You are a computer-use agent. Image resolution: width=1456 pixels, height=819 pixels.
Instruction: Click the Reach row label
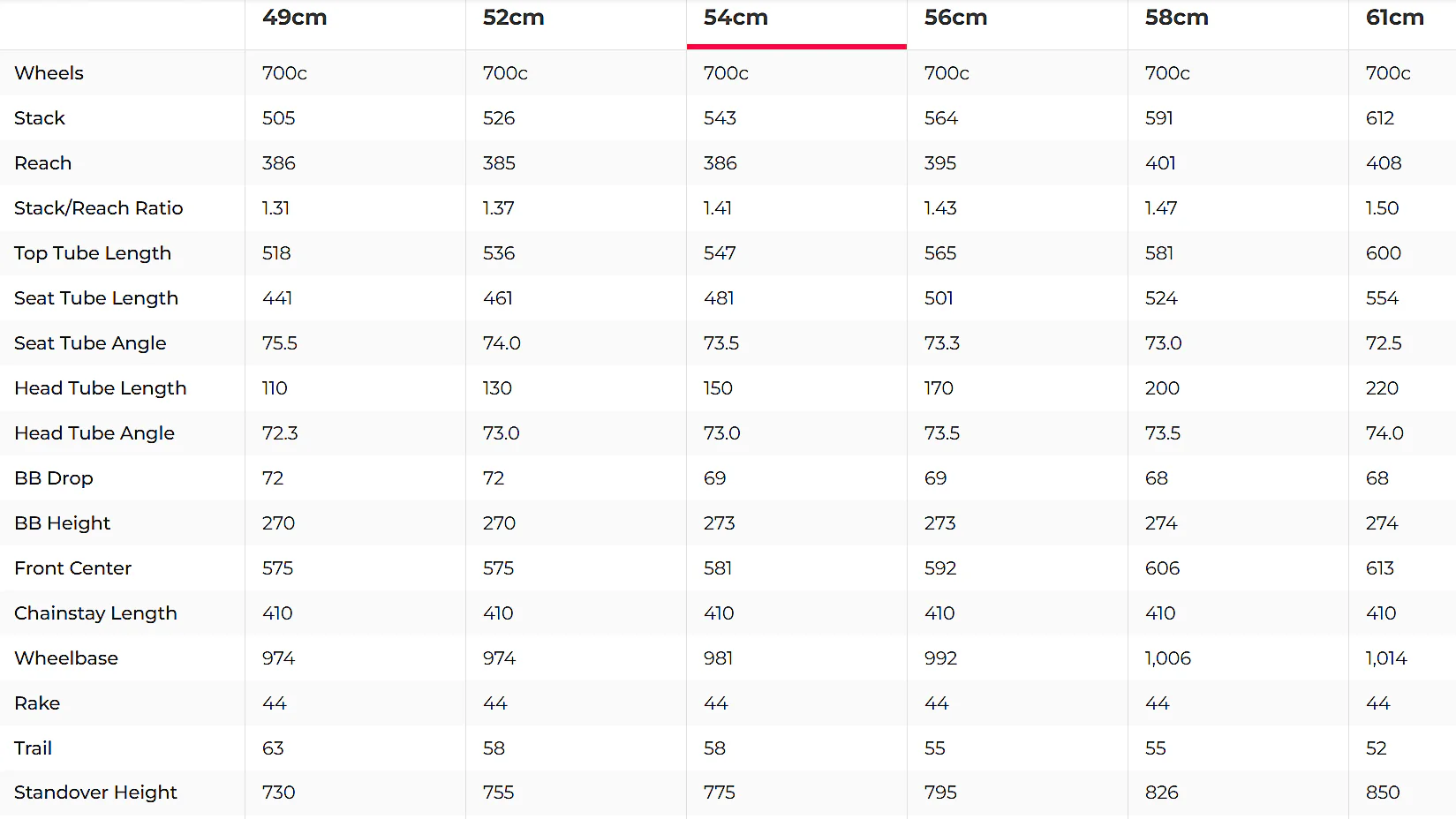[43, 163]
